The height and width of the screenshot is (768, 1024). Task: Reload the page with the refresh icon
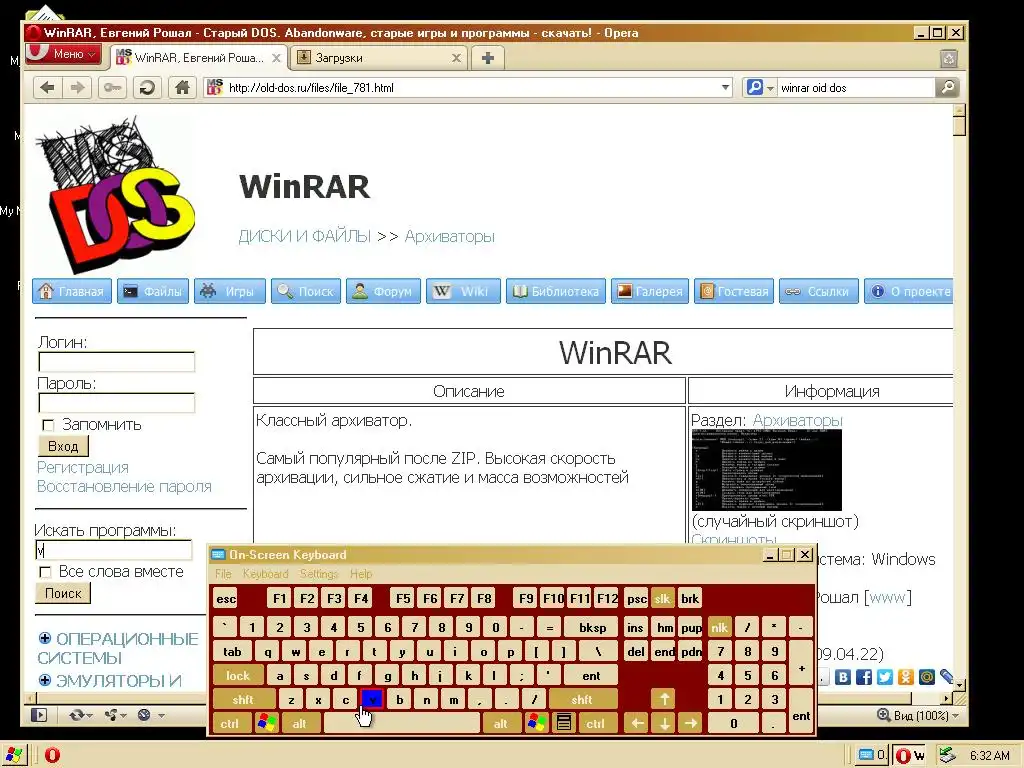[147, 88]
